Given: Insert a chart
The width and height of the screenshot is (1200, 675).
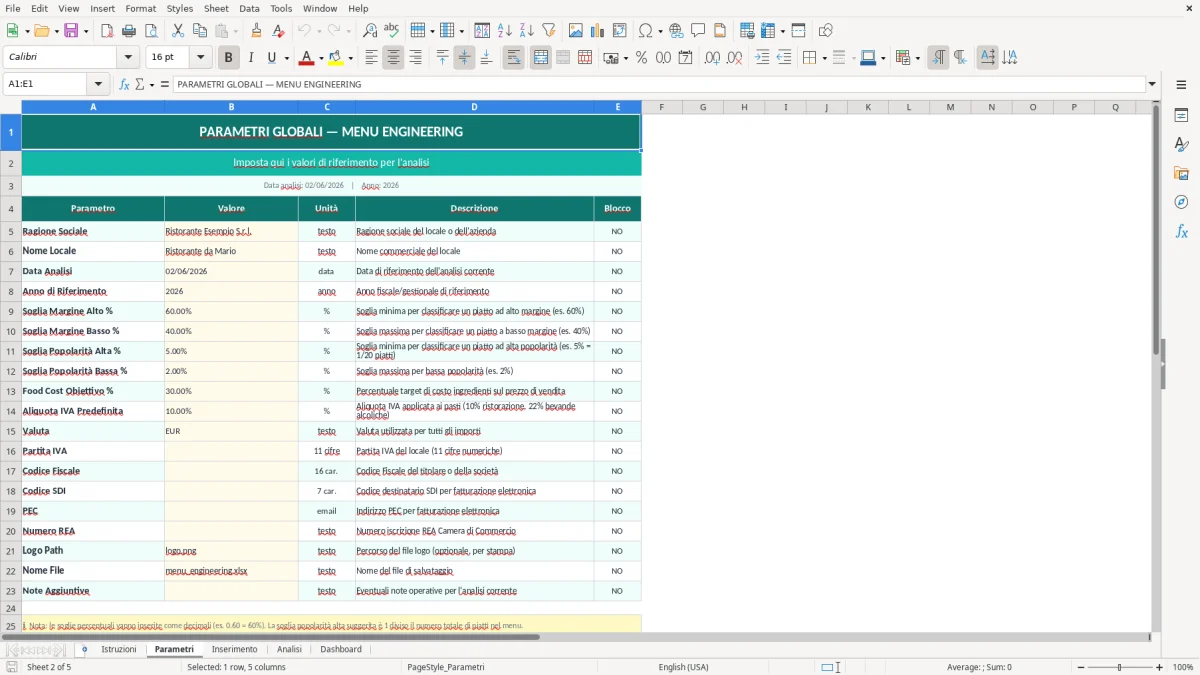Looking at the screenshot, I should (598, 31).
